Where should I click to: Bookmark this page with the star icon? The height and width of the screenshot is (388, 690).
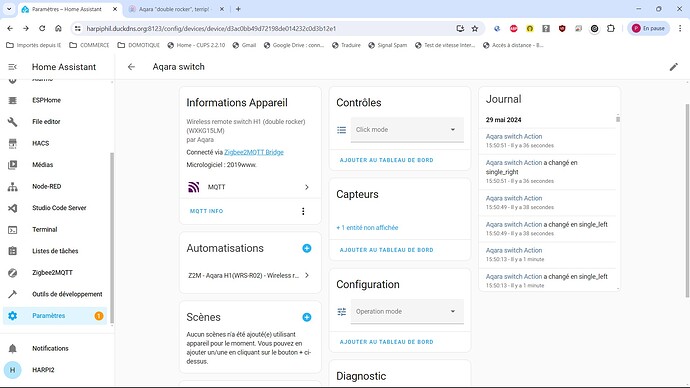pyautogui.click(x=474, y=29)
